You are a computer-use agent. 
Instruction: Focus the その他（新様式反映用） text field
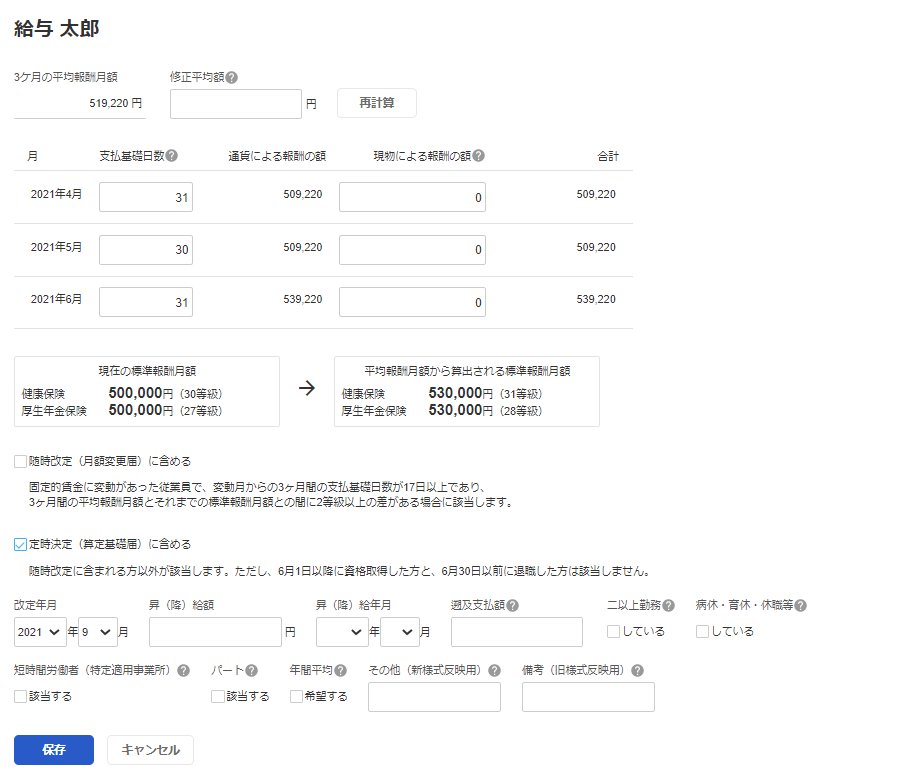435,697
